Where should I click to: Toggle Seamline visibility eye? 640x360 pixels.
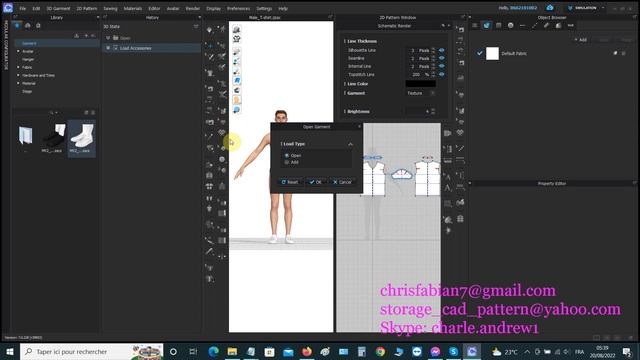441,58
